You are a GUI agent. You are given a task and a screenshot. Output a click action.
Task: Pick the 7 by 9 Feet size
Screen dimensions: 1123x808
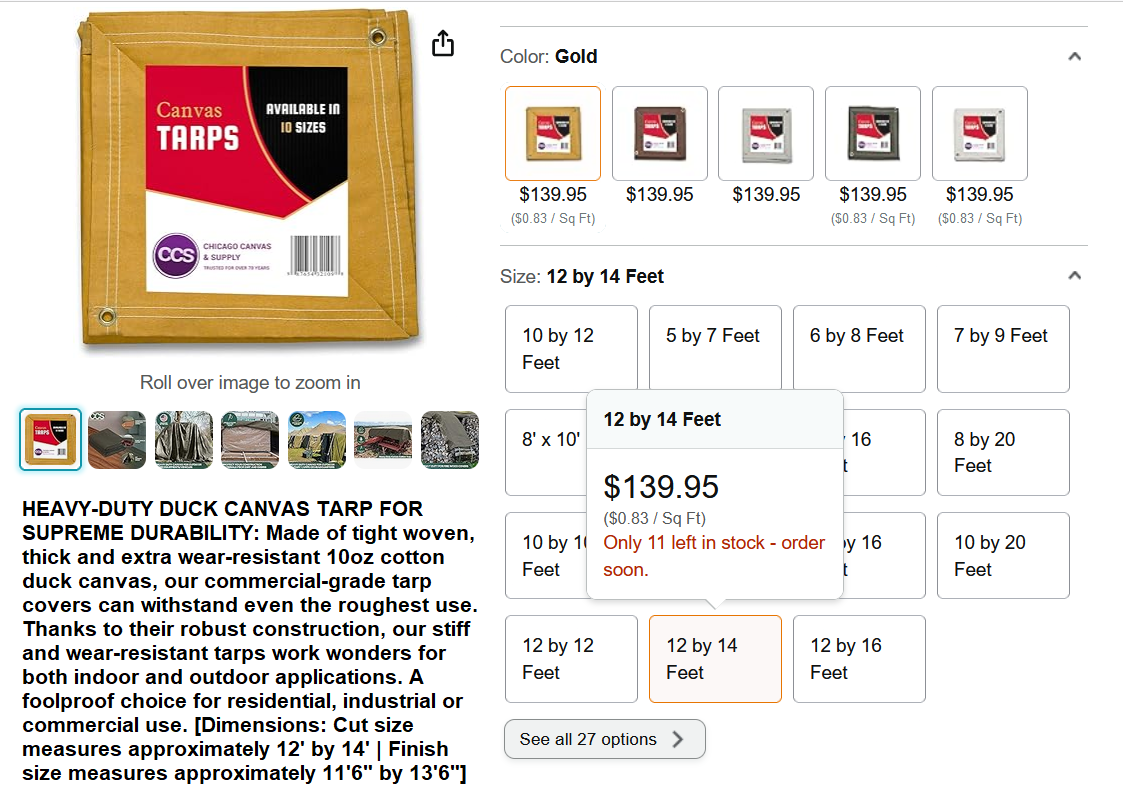pyautogui.click(x=1002, y=348)
